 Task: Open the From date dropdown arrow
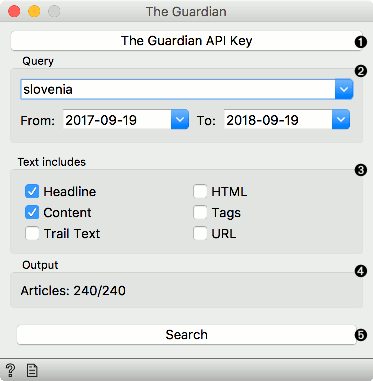pos(180,119)
